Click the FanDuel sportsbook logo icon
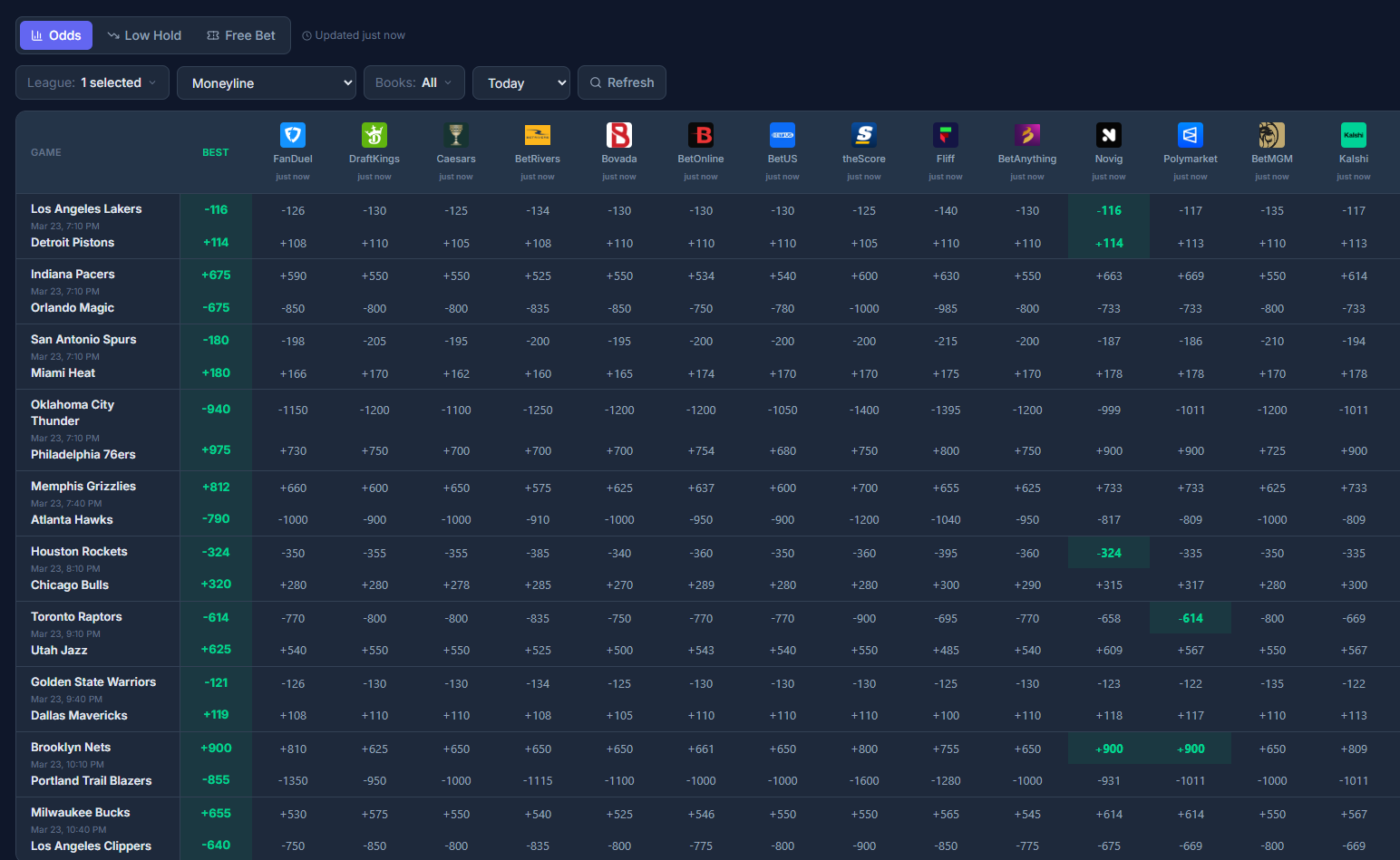This screenshot has height=860, width=1400. click(293, 135)
